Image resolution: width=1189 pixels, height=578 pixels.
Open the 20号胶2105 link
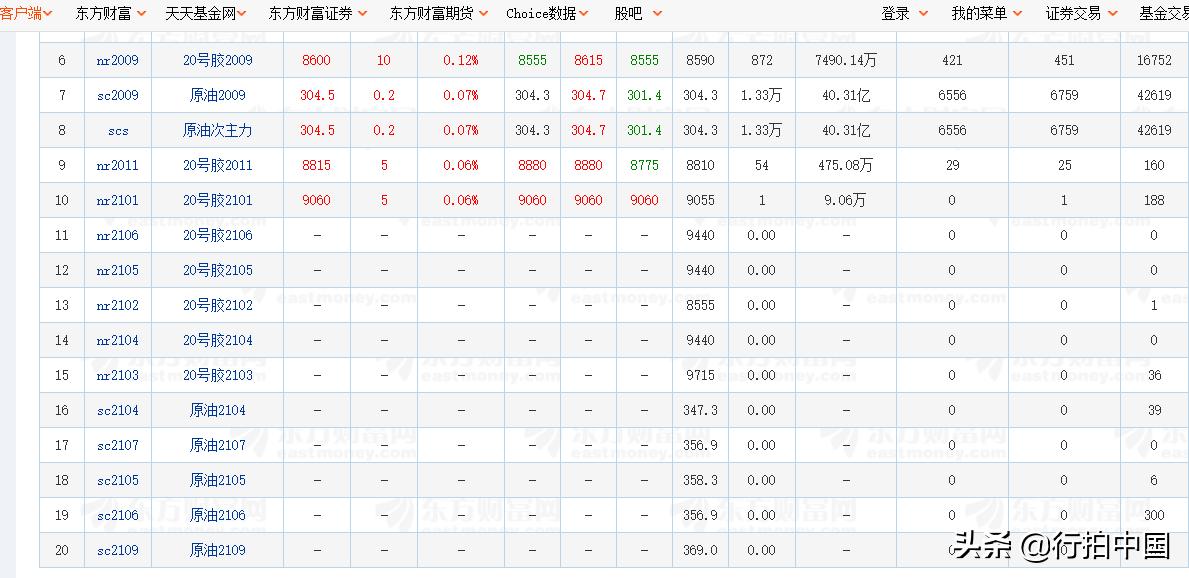click(x=218, y=270)
